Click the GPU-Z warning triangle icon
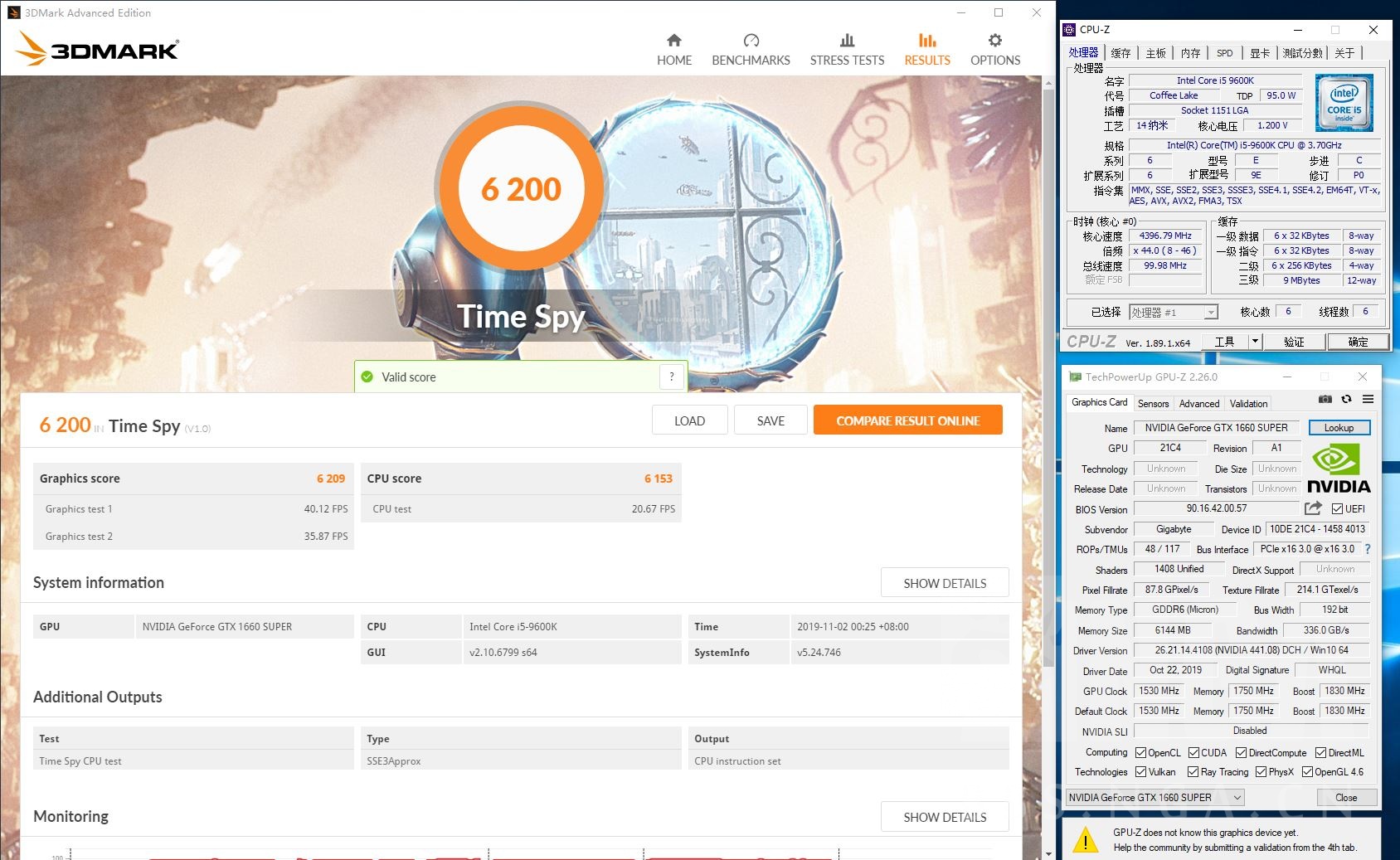The width and height of the screenshot is (1400, 860). (x=1085, y=840)
